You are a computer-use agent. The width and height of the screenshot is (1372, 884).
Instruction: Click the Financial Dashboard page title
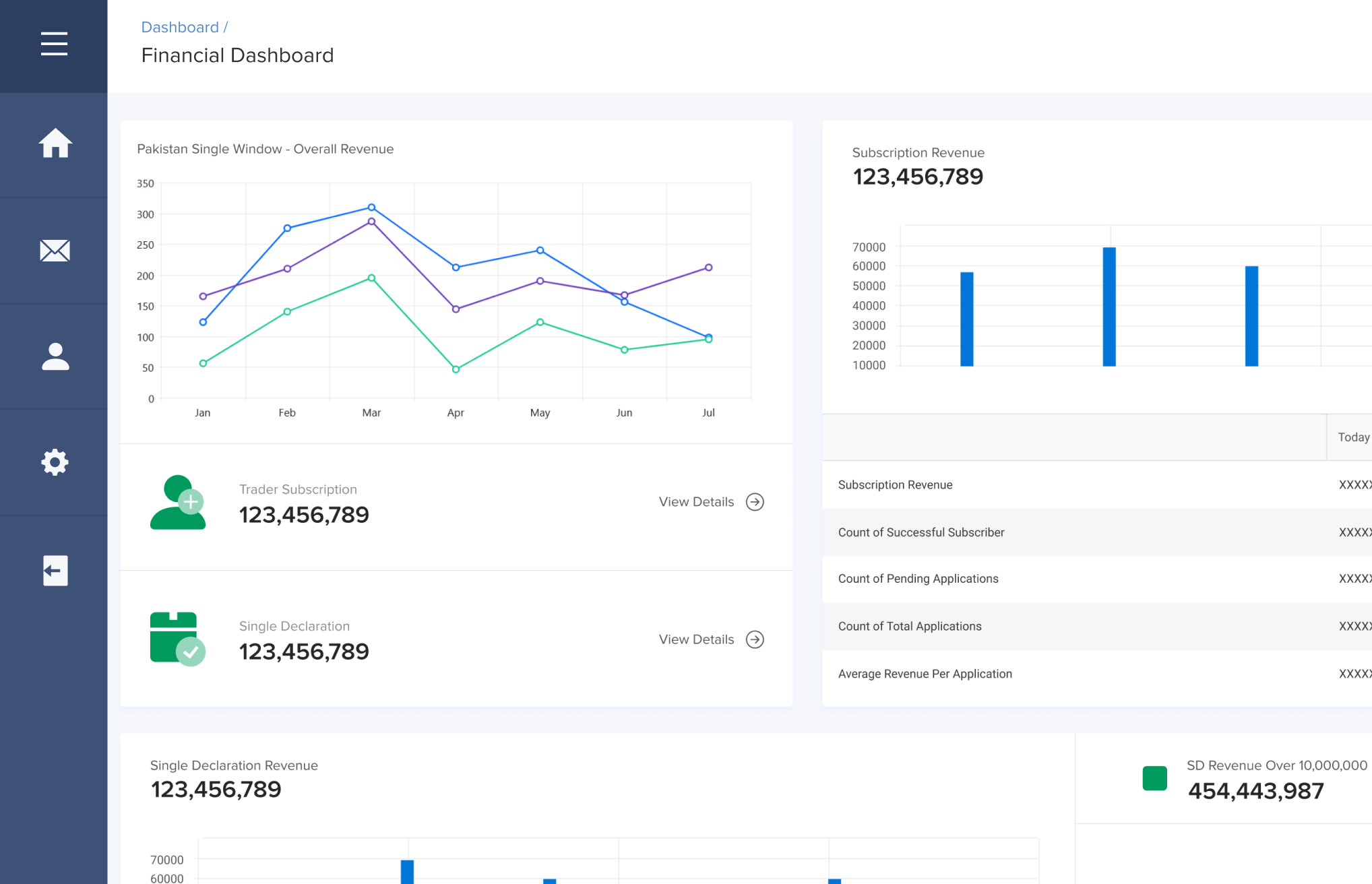point(237,55)
